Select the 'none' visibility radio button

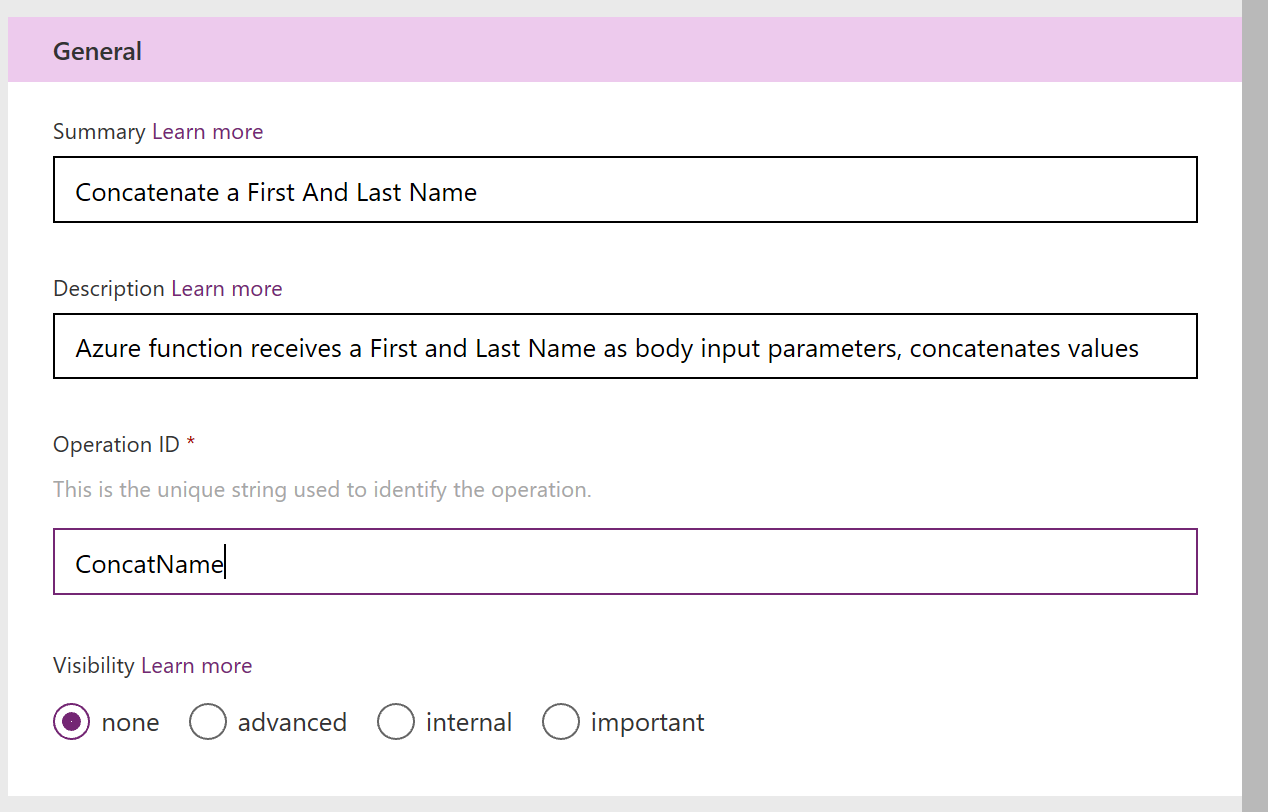click(71, 722)
